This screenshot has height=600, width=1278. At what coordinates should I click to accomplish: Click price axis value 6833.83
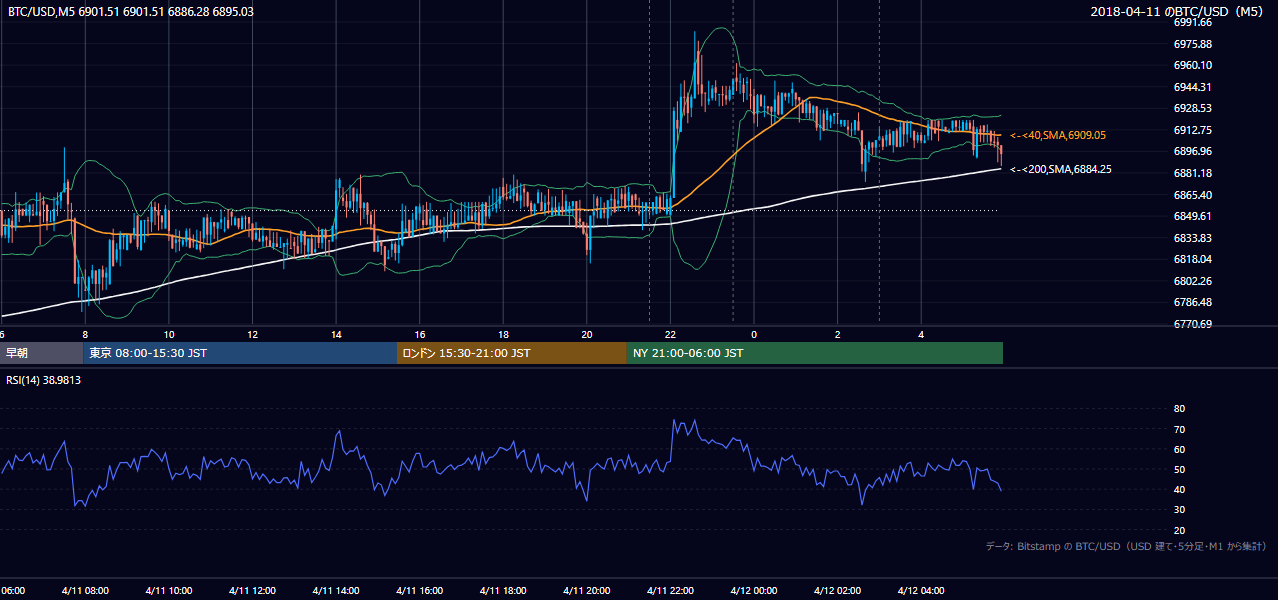[1192, 238]
